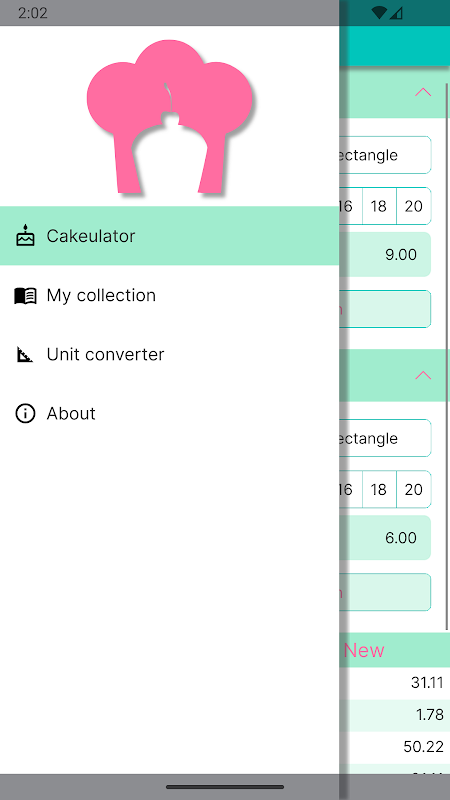Open the My collection menu entry

pos(169,295)
